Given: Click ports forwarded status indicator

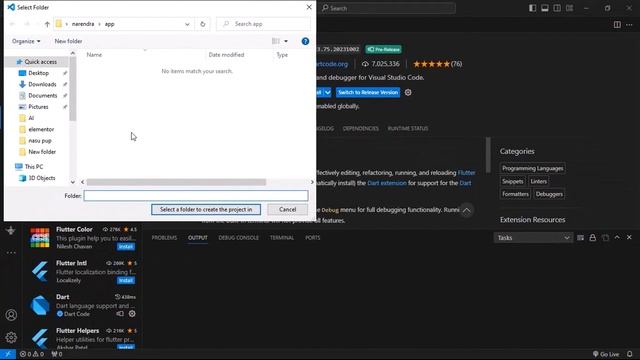Looking at the screenshot, I should 57,354.
